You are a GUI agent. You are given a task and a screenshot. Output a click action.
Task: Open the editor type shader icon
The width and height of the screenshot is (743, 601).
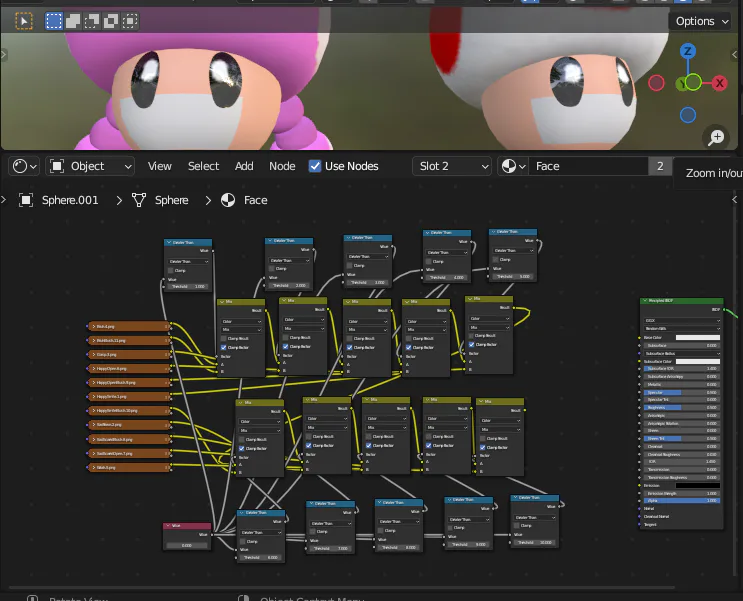[x=25, y=166]
